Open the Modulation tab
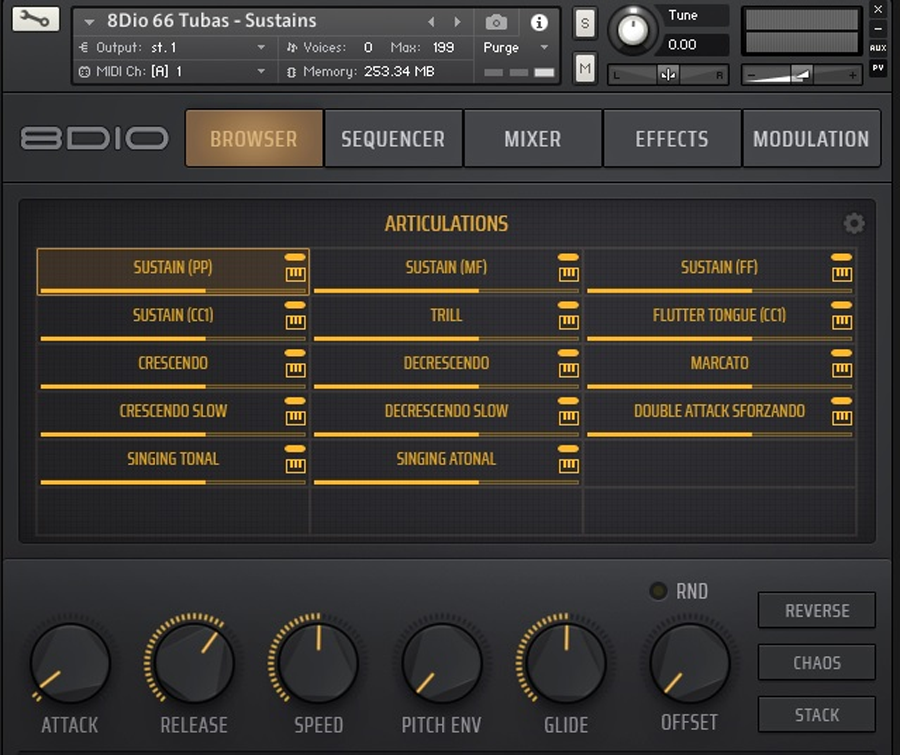Viewport: 900px width, 755px height. 812,138
